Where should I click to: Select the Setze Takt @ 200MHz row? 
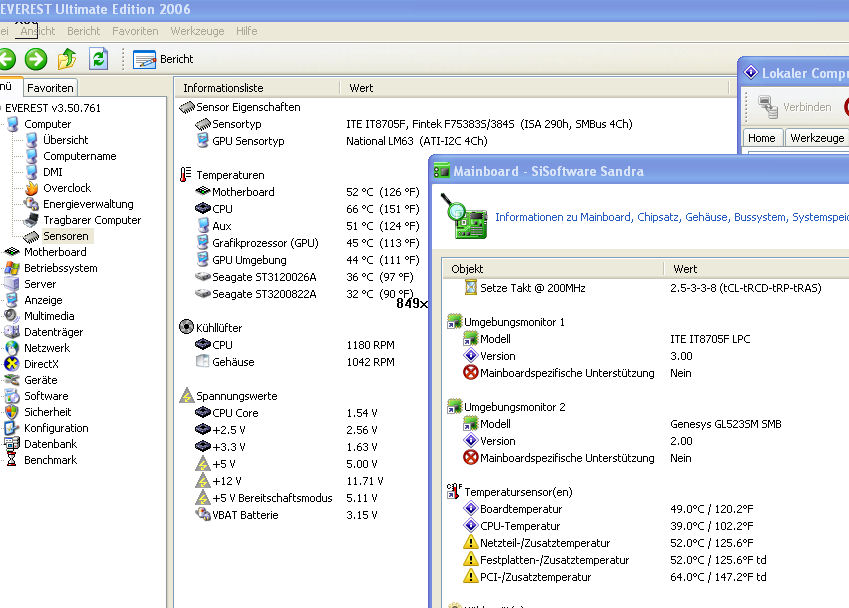(643, 288)
